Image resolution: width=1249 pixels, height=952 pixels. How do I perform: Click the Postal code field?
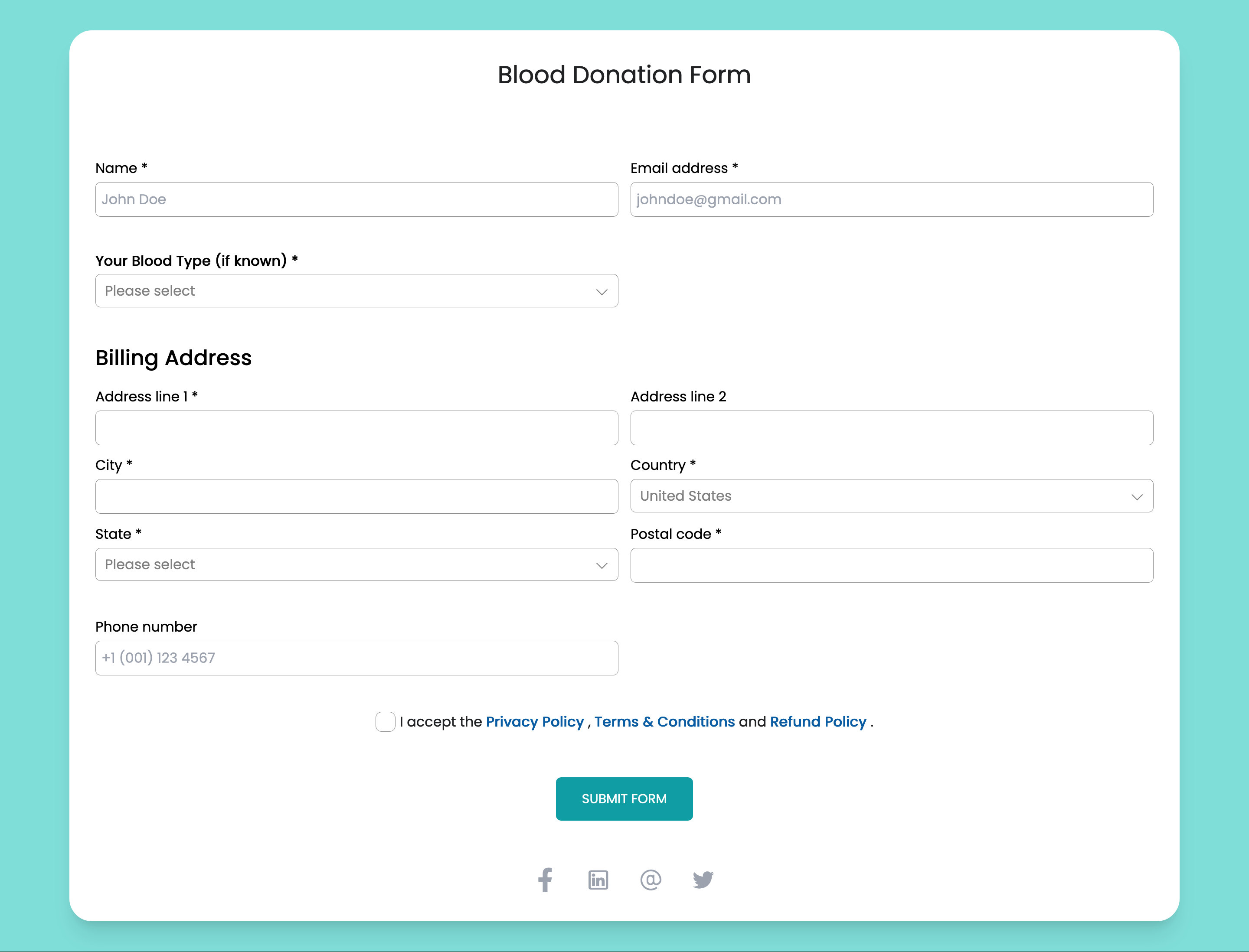pyautogui.click(x=891, y=565)
